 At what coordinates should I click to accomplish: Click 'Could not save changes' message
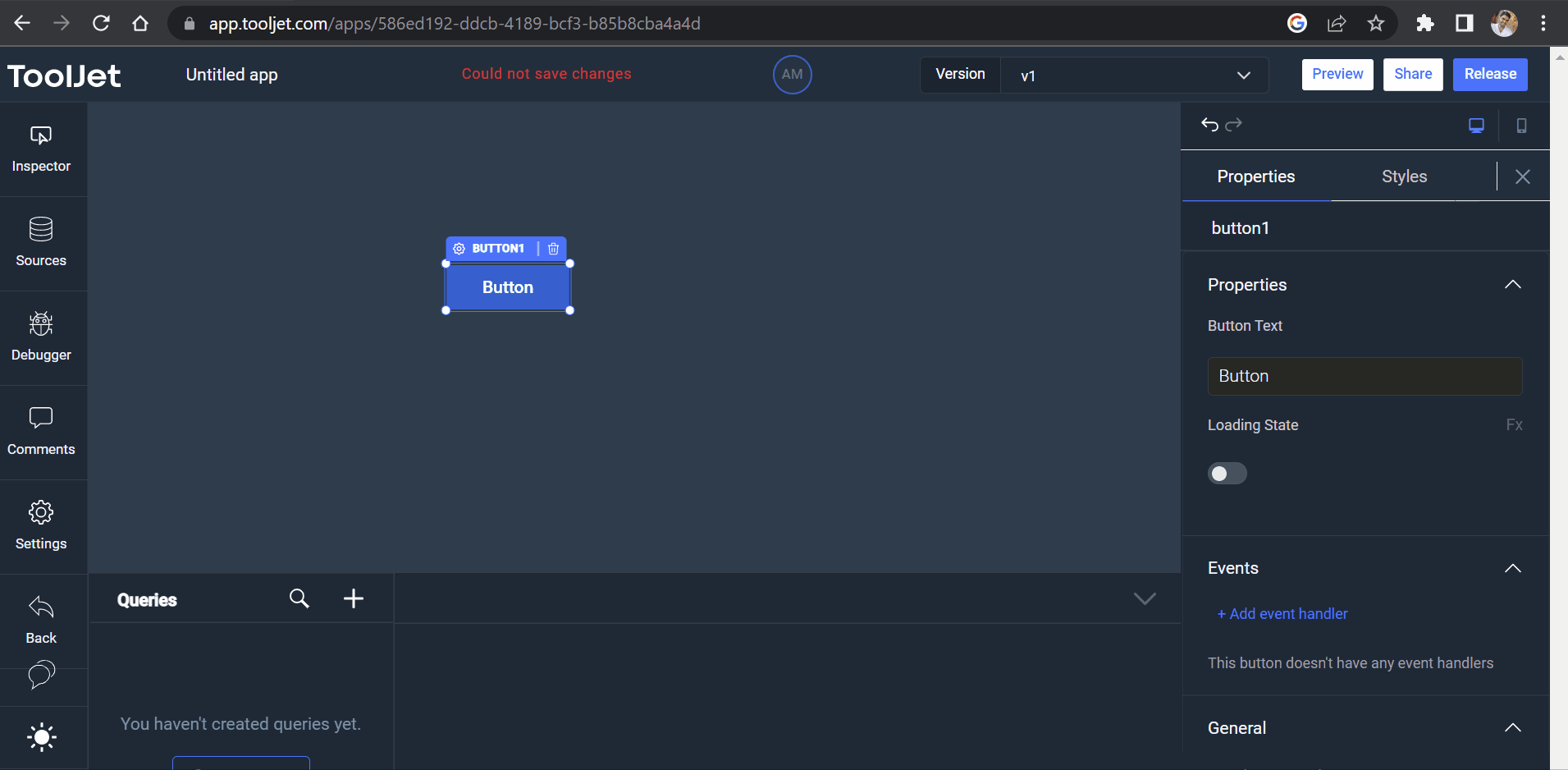(x=546, y=74)
